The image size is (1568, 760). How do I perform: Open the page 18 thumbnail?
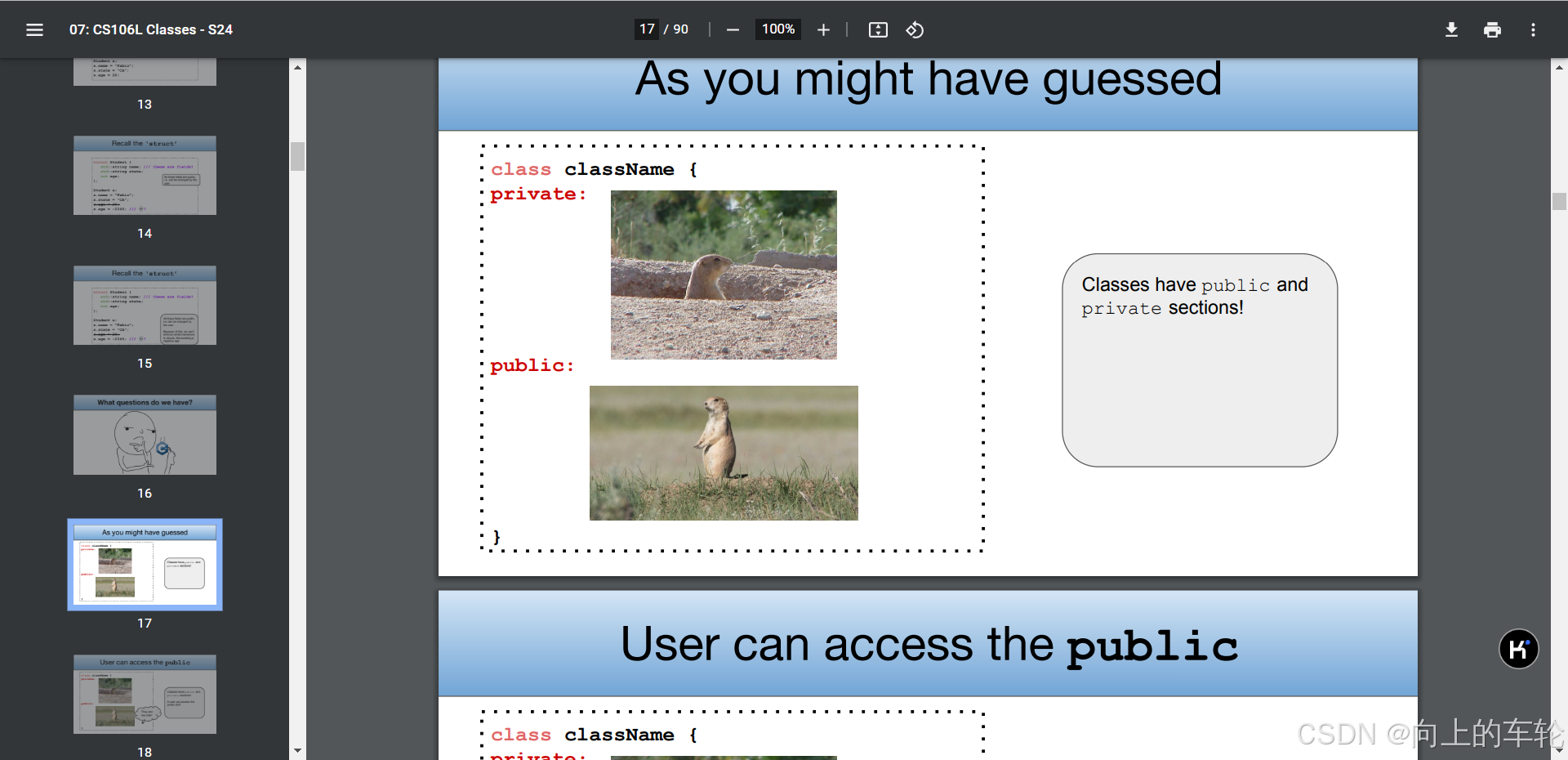145,694
